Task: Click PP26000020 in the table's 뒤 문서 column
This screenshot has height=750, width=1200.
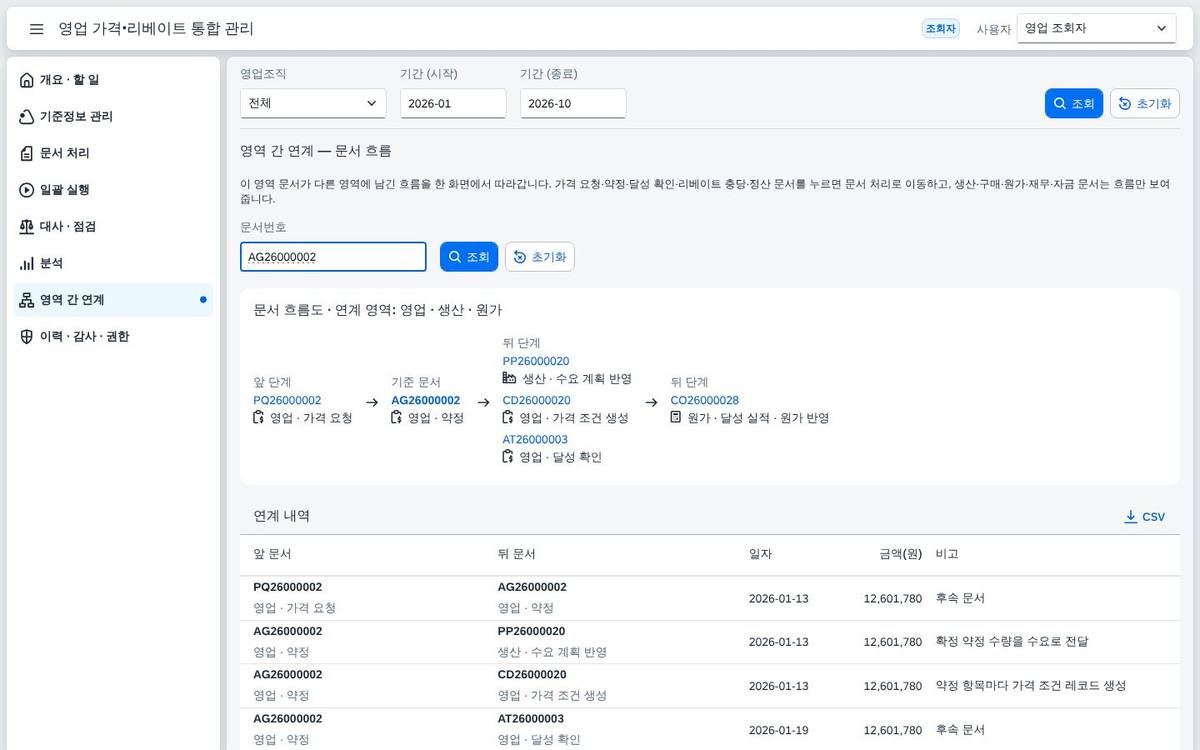Action: (x=532, y=631)
